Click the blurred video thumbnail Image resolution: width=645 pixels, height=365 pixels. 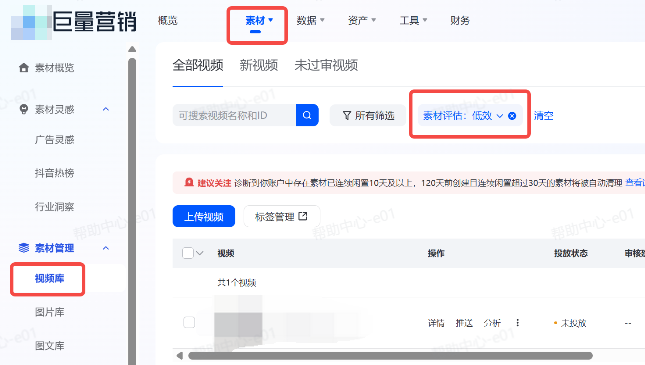tap(238, 322)
